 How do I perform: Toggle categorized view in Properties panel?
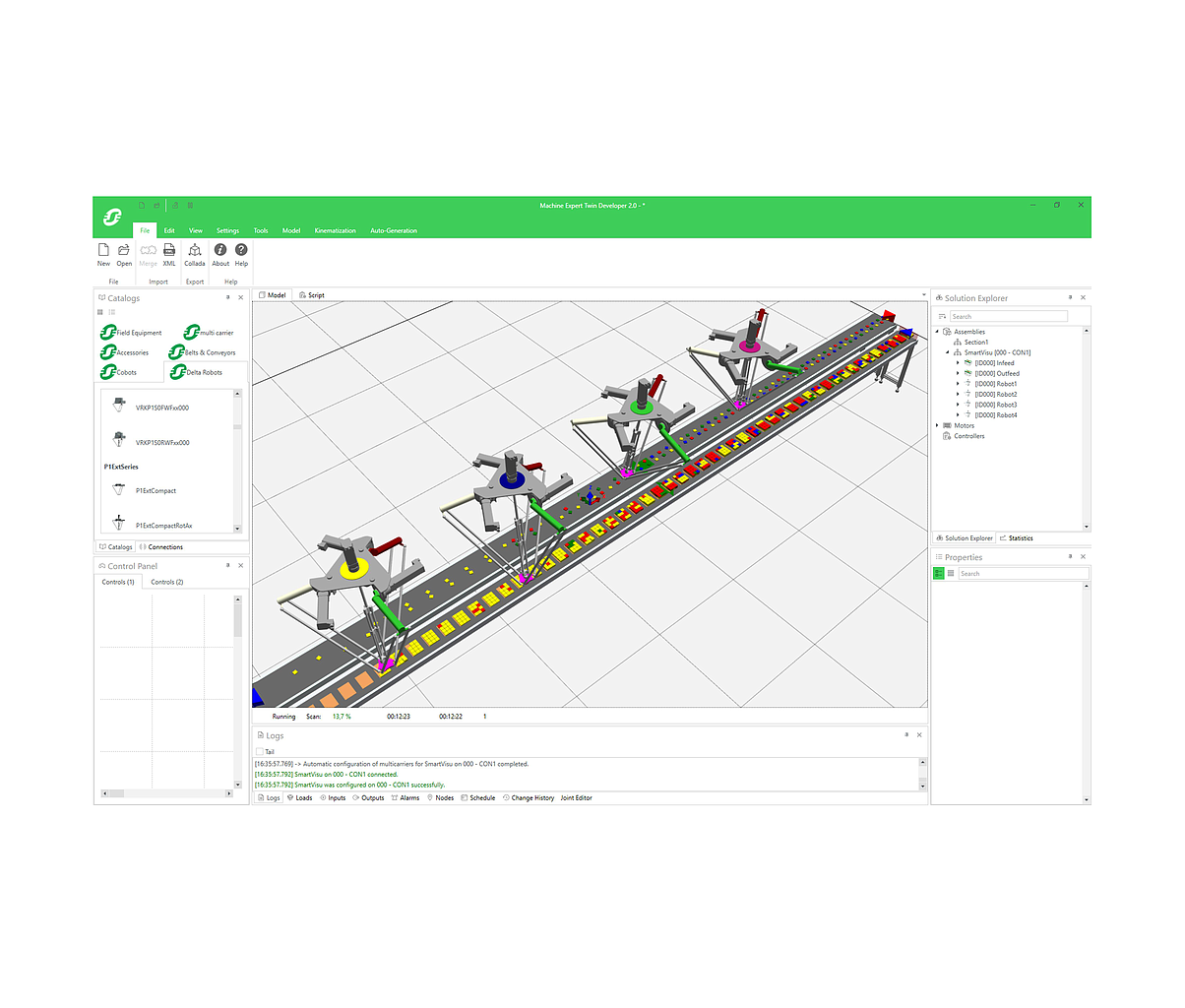click(x=939, y=573)
